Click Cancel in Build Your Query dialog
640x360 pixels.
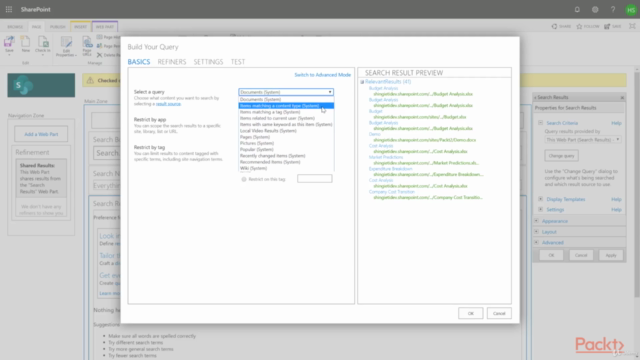point(499,313)
